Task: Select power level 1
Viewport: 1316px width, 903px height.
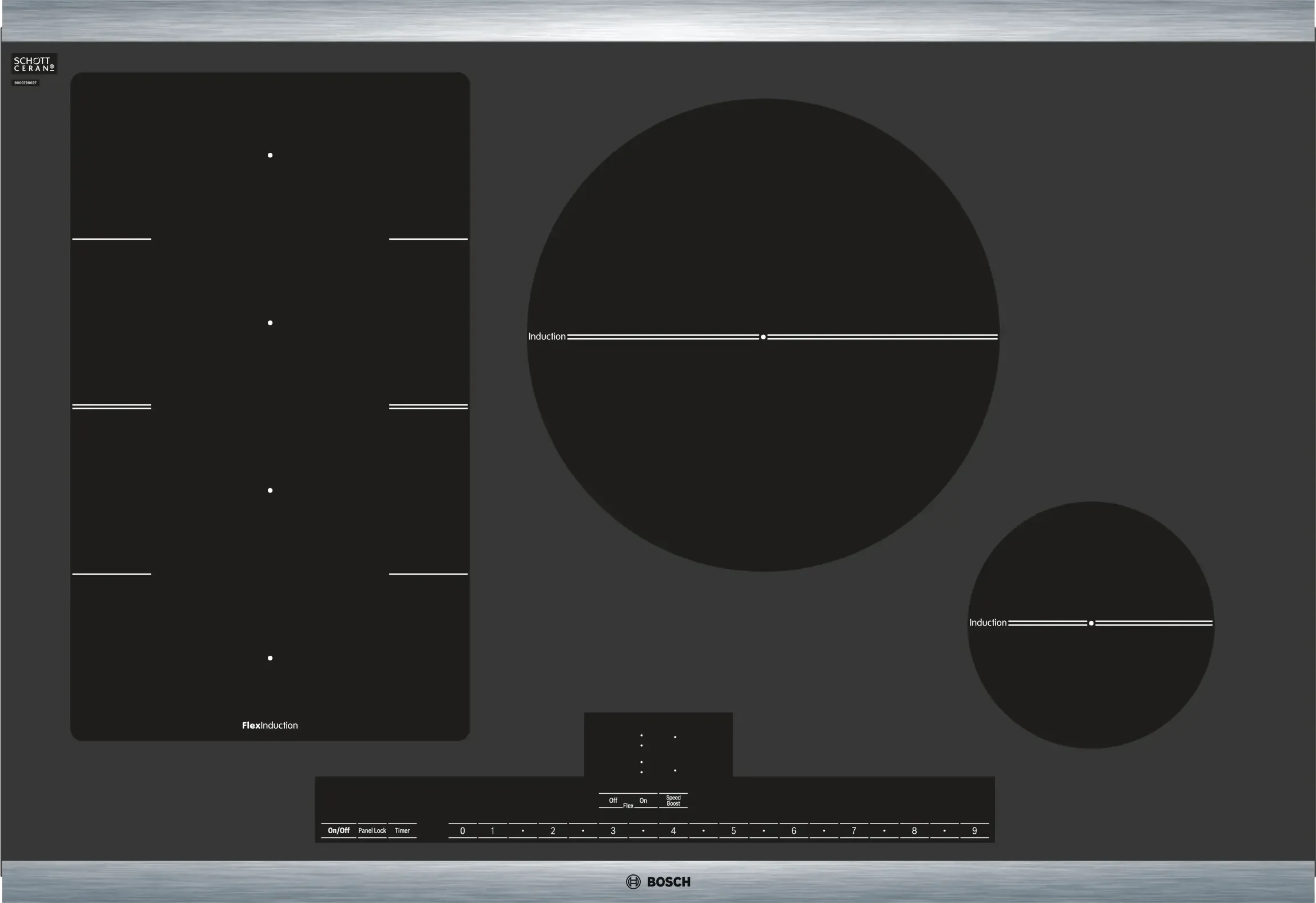Action: point(493,830)
